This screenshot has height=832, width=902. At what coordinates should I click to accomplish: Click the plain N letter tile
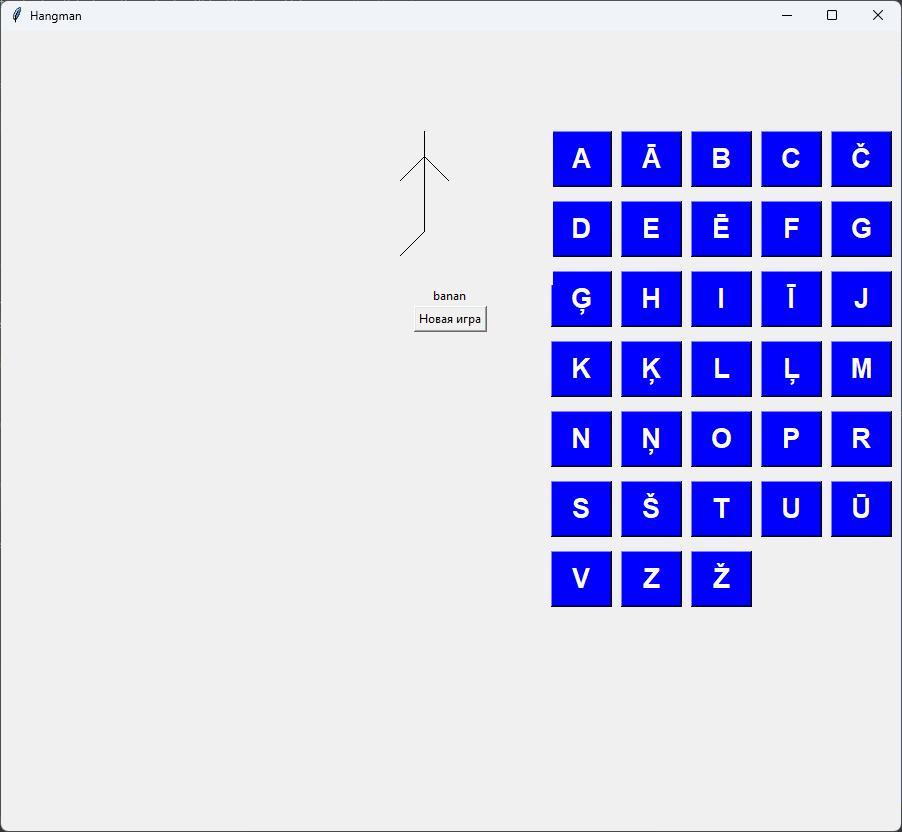pyautogui.click(x=582, y=439)
